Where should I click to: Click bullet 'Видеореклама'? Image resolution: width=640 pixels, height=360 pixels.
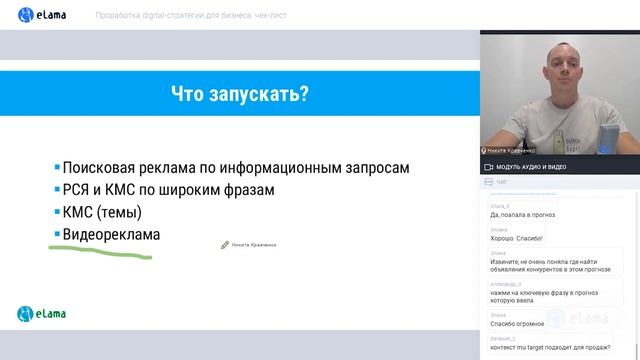[111, 235]
